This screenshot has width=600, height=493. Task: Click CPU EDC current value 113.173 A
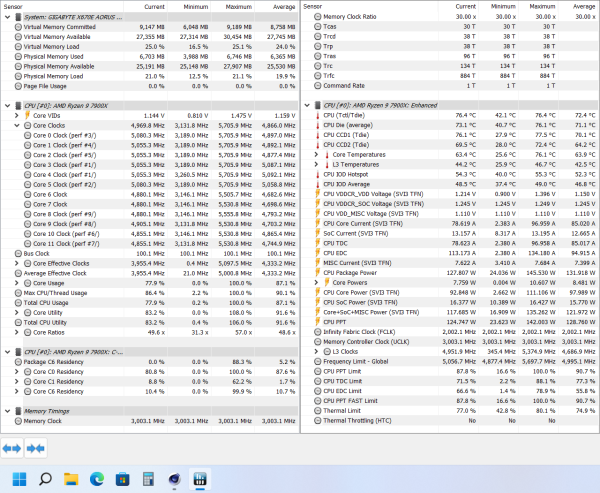coord(462,253)
